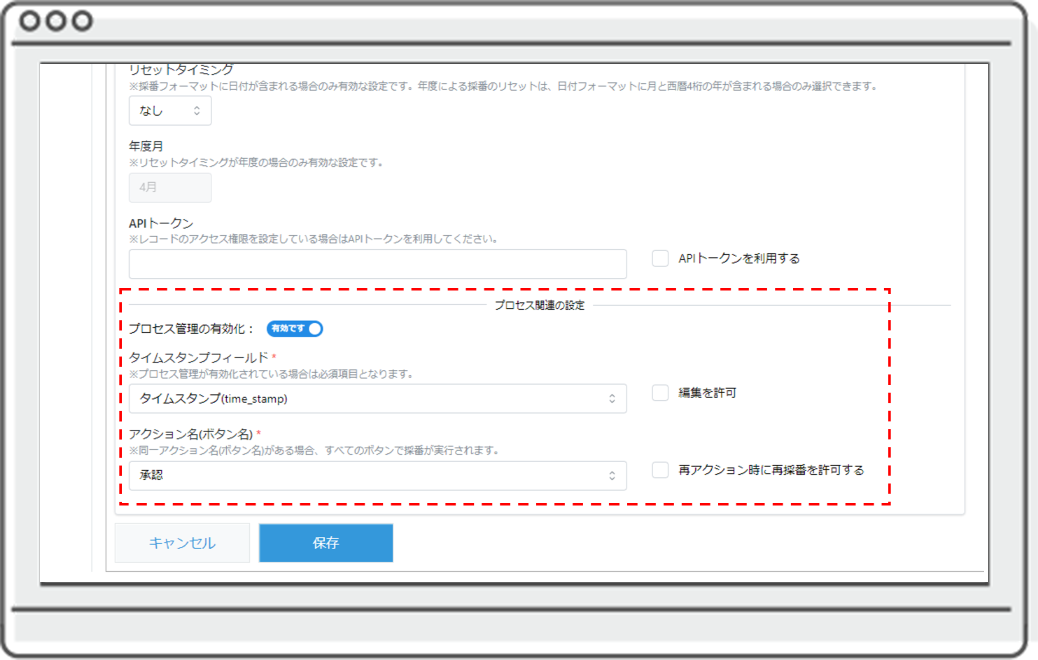Enable the APIトークンを利用する checkbox
The height and width of the screenshot is (660, 1038).
coord(660,258)
